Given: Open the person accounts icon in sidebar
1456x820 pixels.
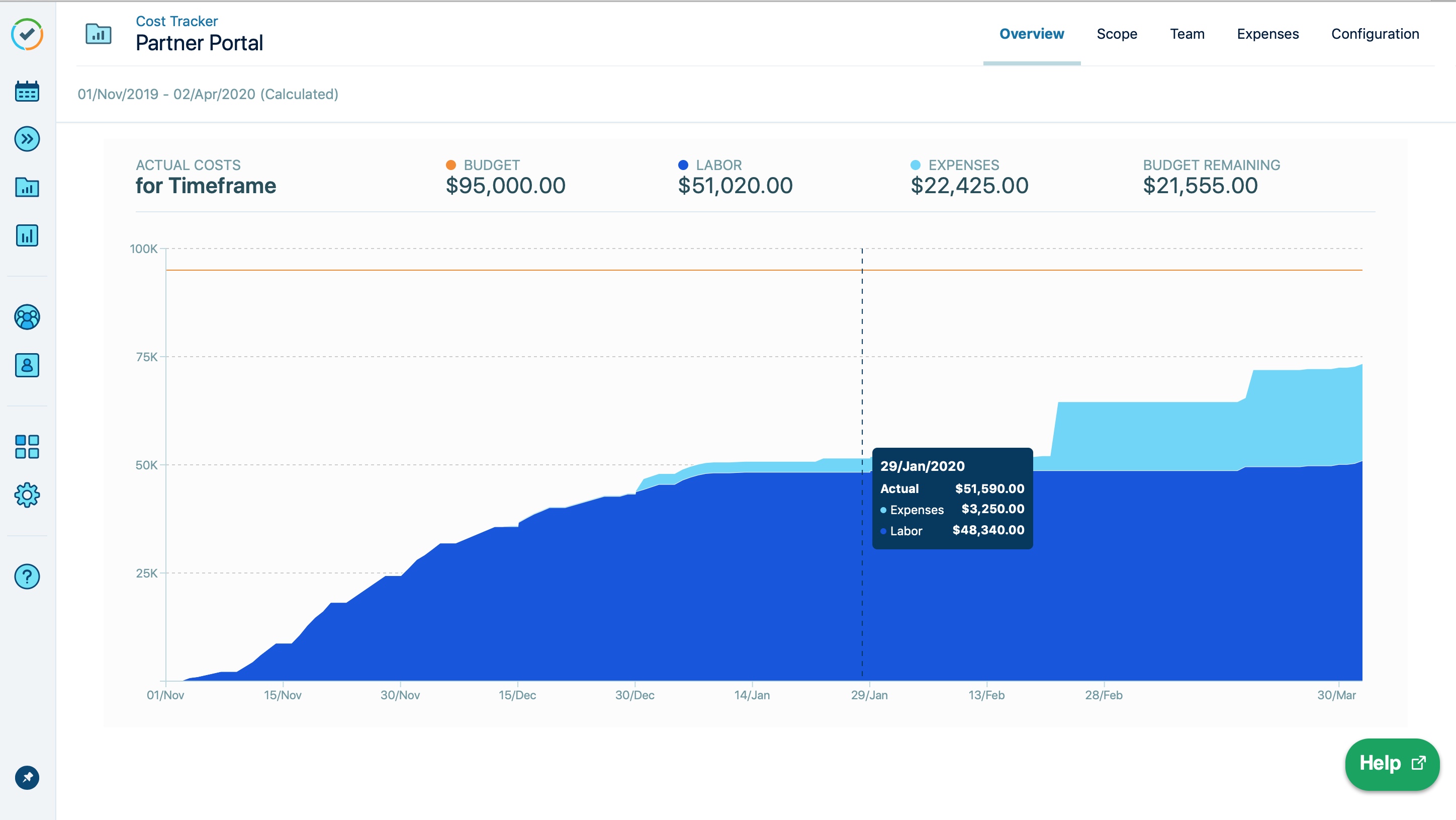Looking at the screenshot, I should coord(27,365).
